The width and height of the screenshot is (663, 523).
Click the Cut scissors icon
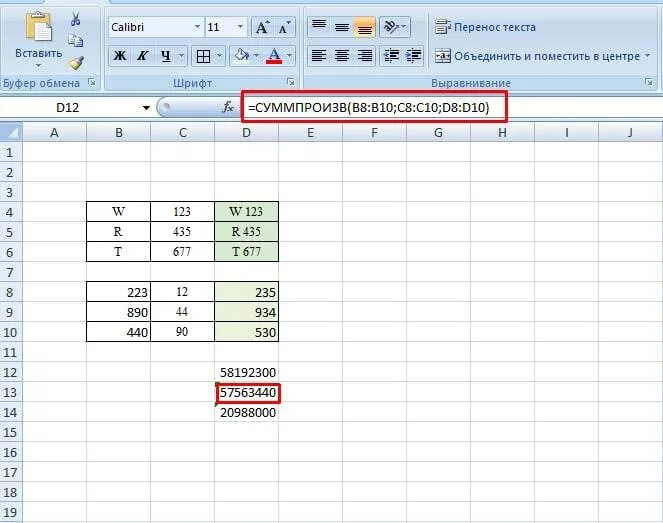pos(76,19)
